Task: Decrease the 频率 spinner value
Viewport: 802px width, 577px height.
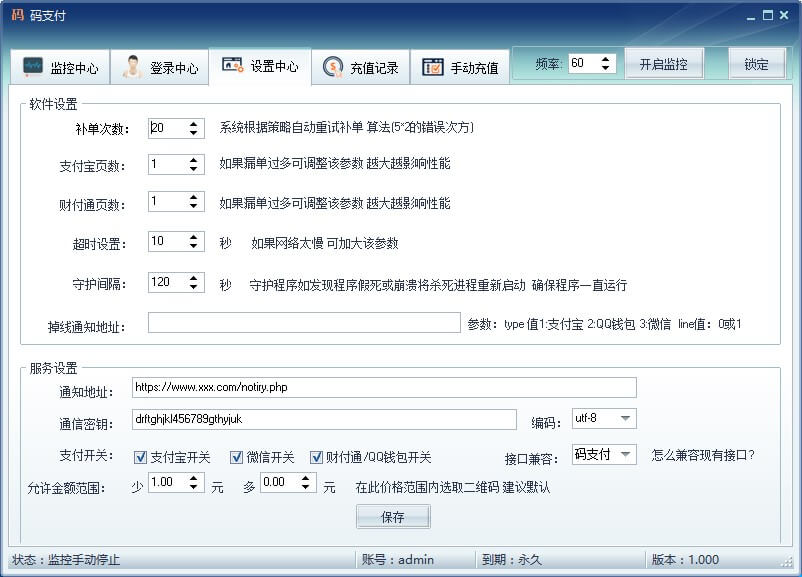Action: [x=607, y=68]
